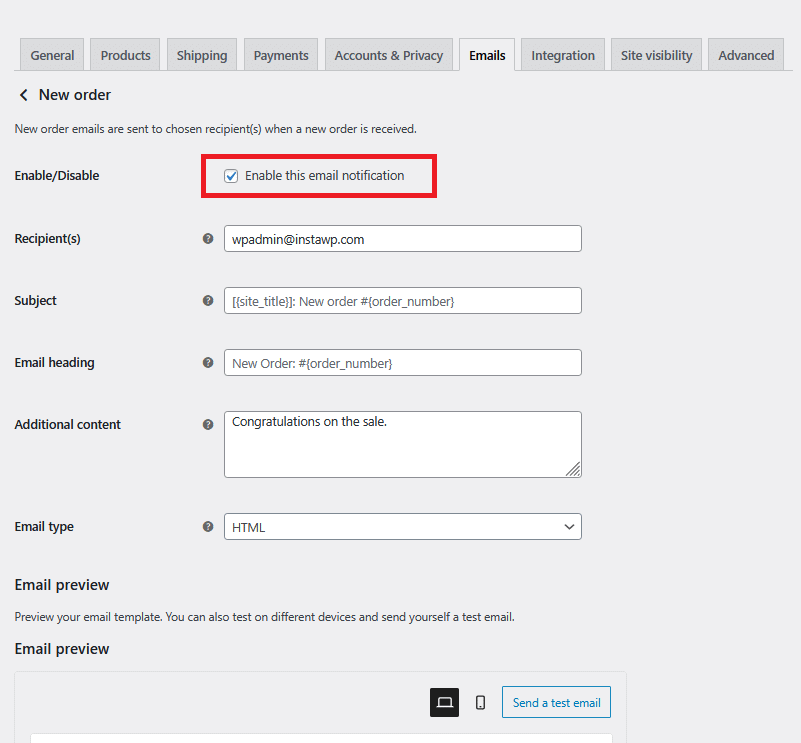
Task: Switch to the Payments tab
Action: point(280,55)
